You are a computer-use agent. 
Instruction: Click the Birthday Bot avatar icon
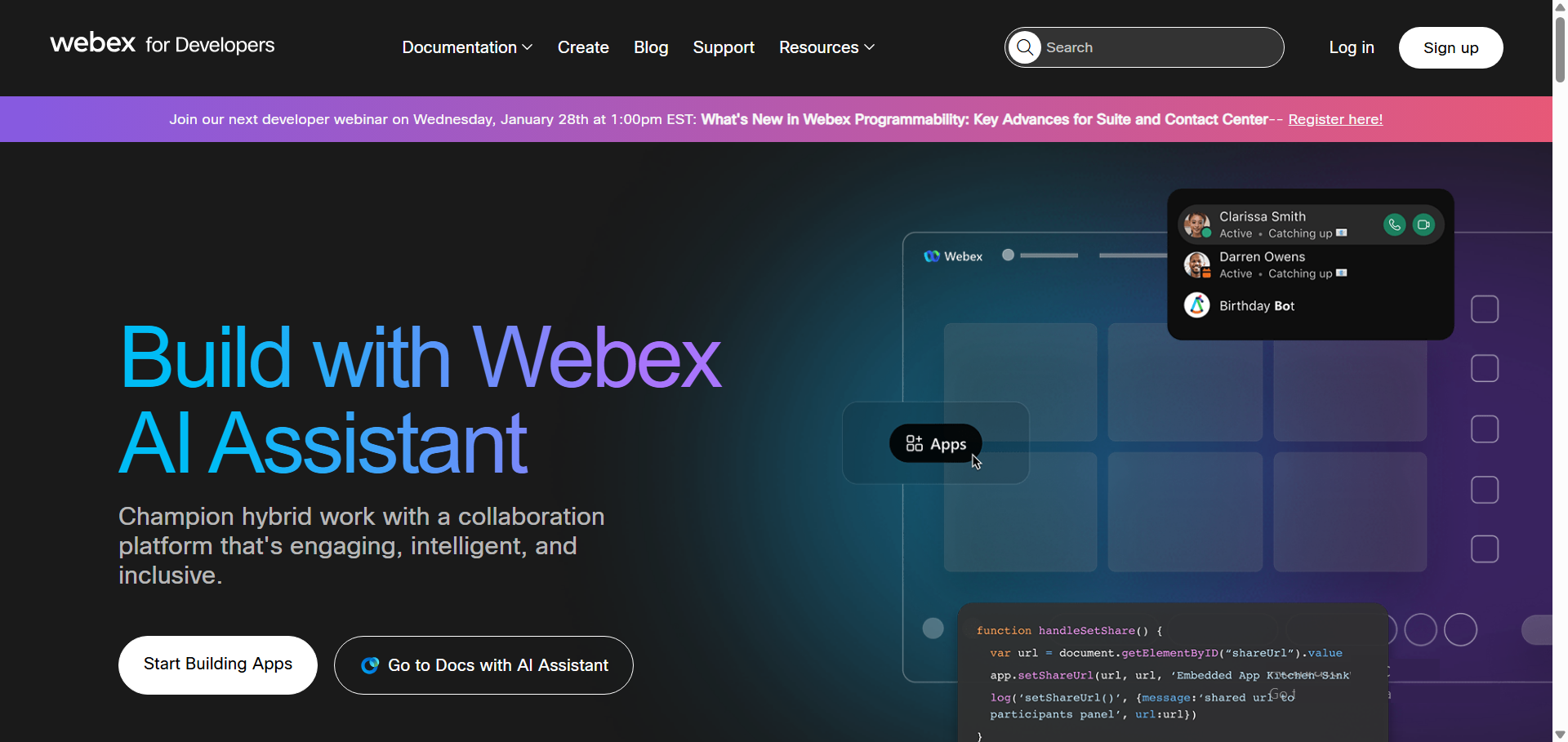1197,305
